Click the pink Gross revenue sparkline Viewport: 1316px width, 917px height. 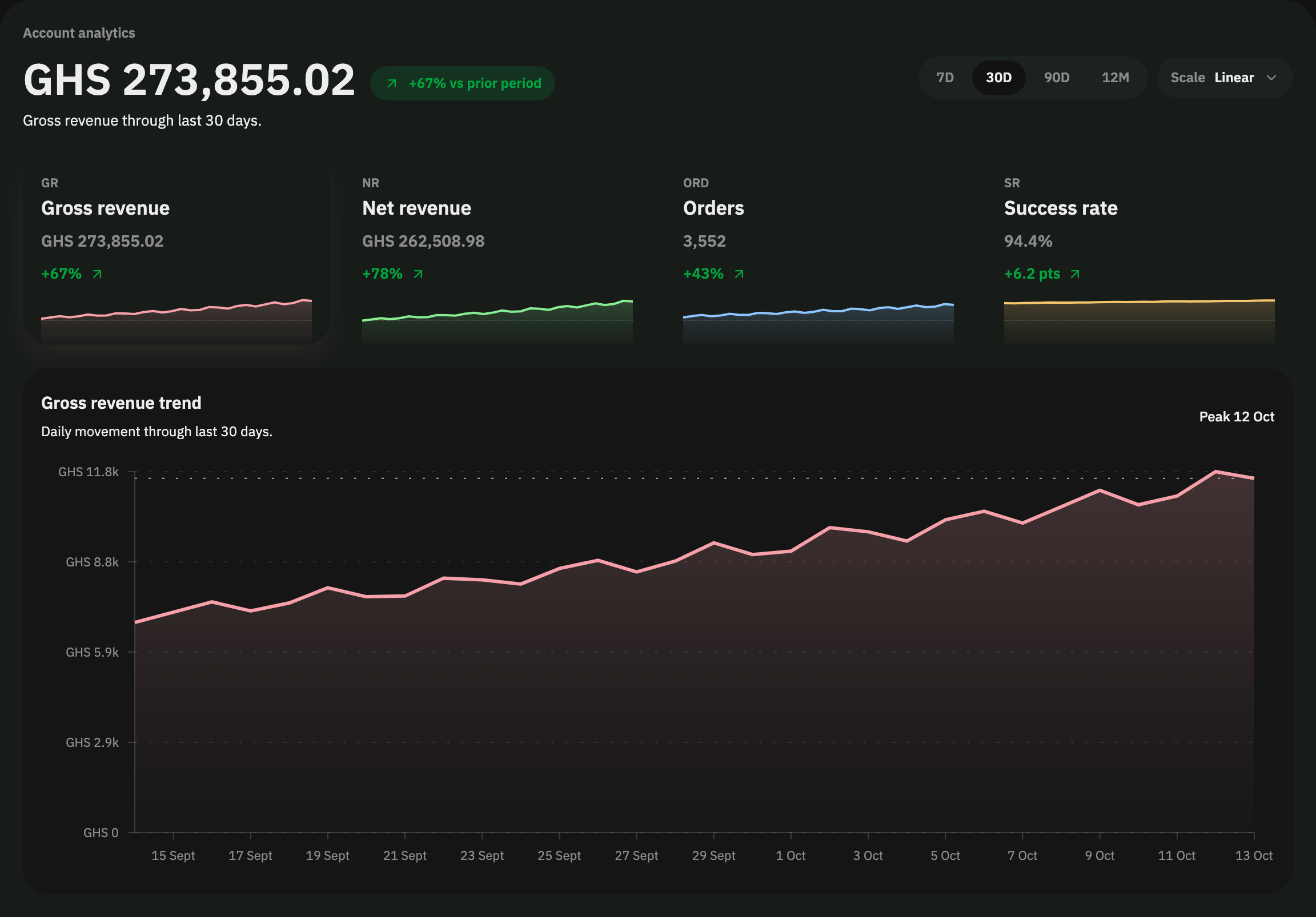click(176, 321)
